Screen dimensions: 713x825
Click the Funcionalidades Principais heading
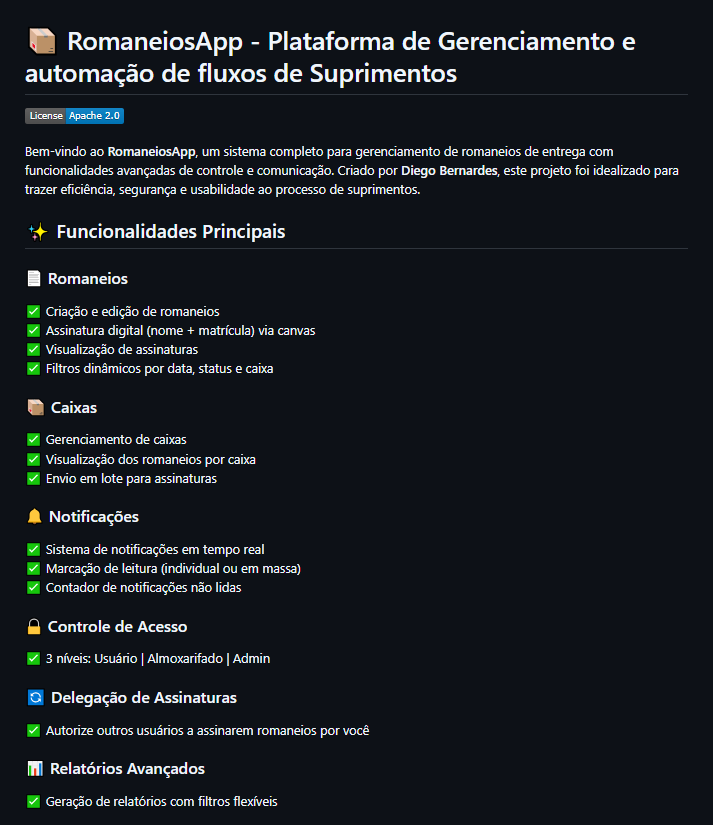[x=171, y=232]
